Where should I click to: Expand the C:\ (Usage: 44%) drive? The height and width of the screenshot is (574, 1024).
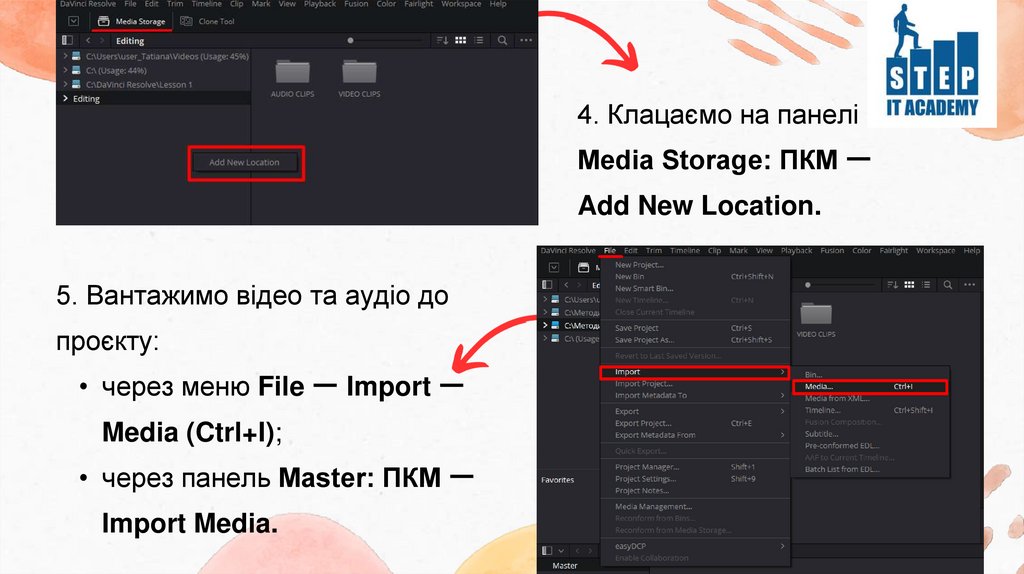[x=65, y=70]
